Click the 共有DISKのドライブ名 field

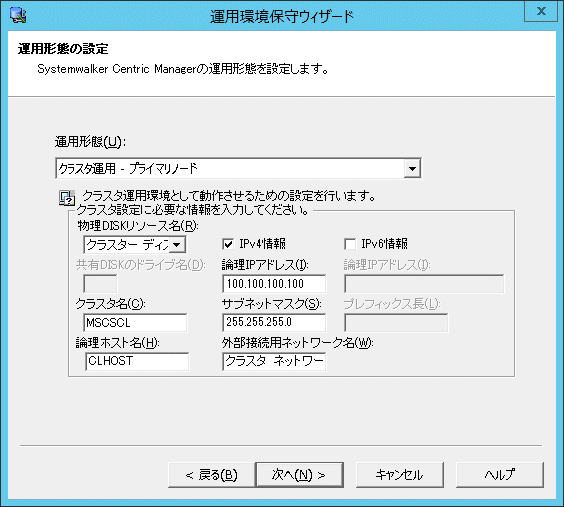(x=100, y=284)
